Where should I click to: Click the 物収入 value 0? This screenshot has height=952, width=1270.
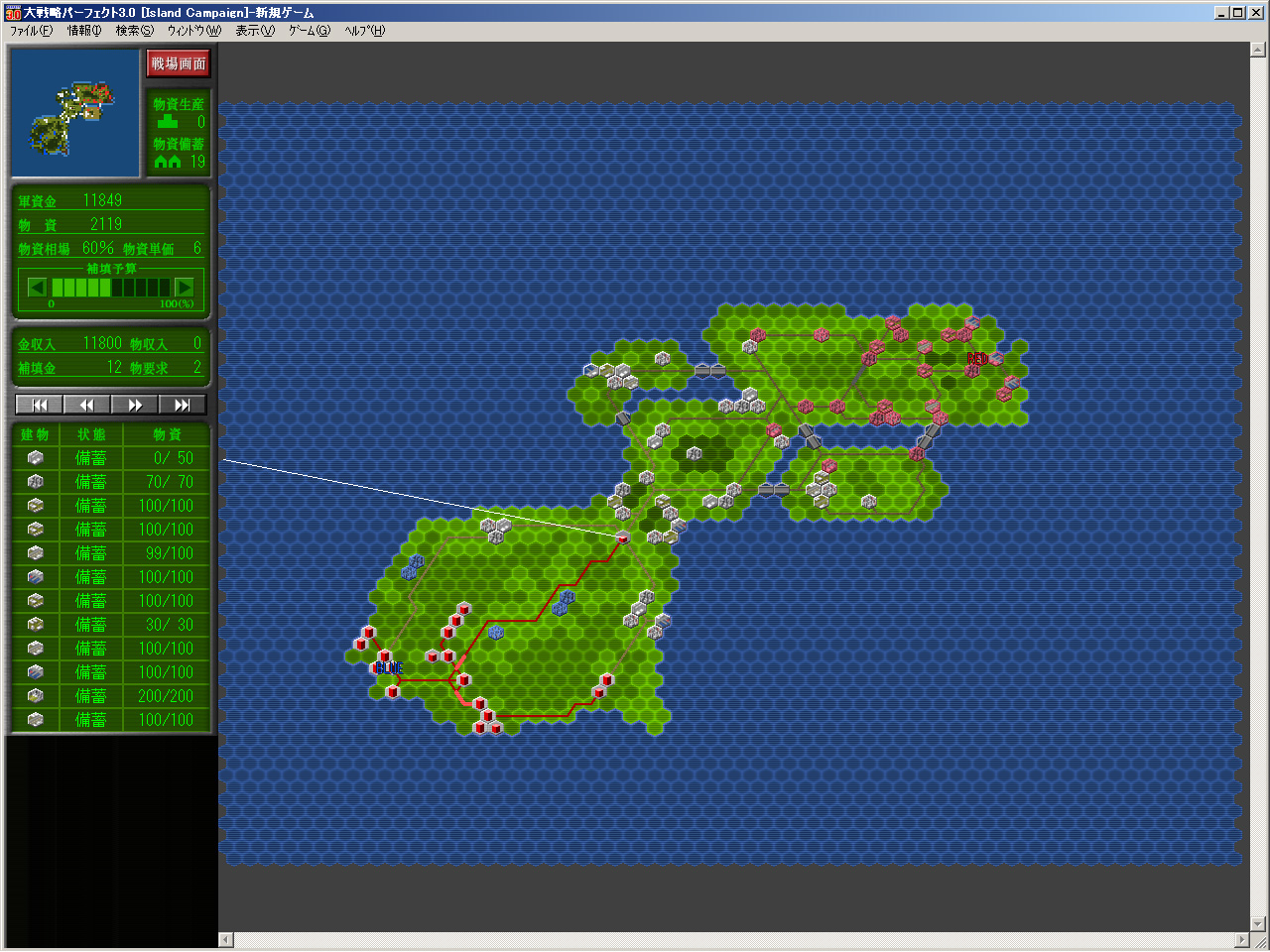pyautogui.click(x=197, y=343)
